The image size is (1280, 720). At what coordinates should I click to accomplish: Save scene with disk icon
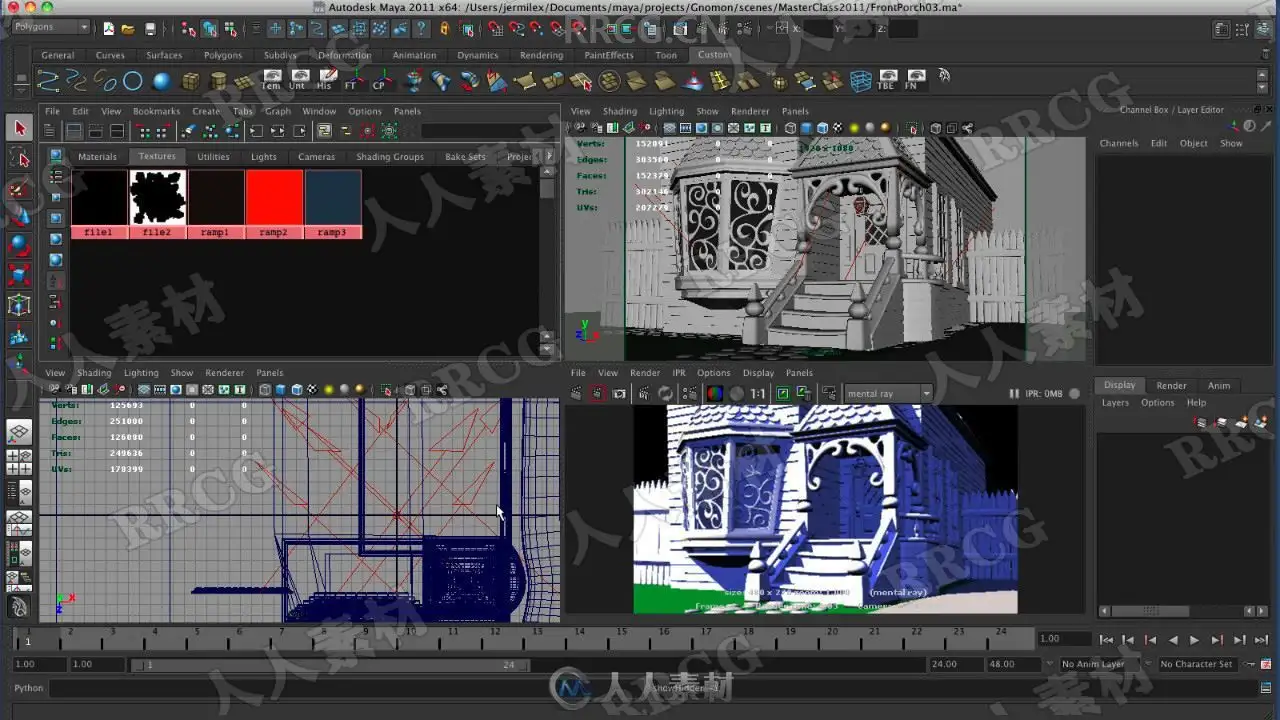(x=150, y=29)
